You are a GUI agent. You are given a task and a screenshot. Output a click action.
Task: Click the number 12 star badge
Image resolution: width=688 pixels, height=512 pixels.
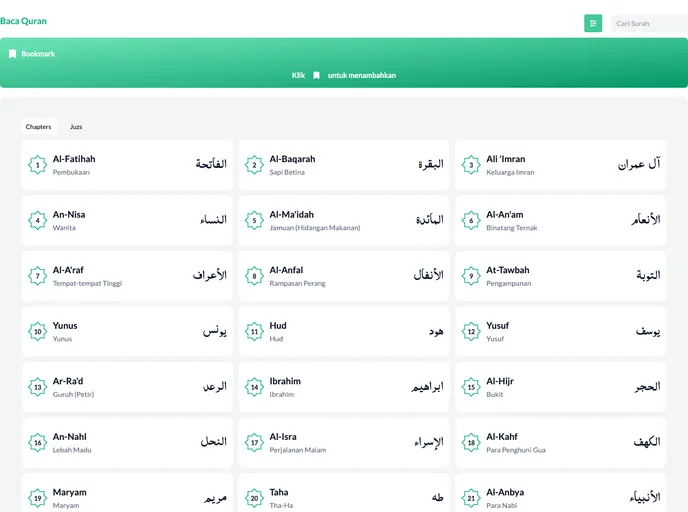[x=471, y=332]
